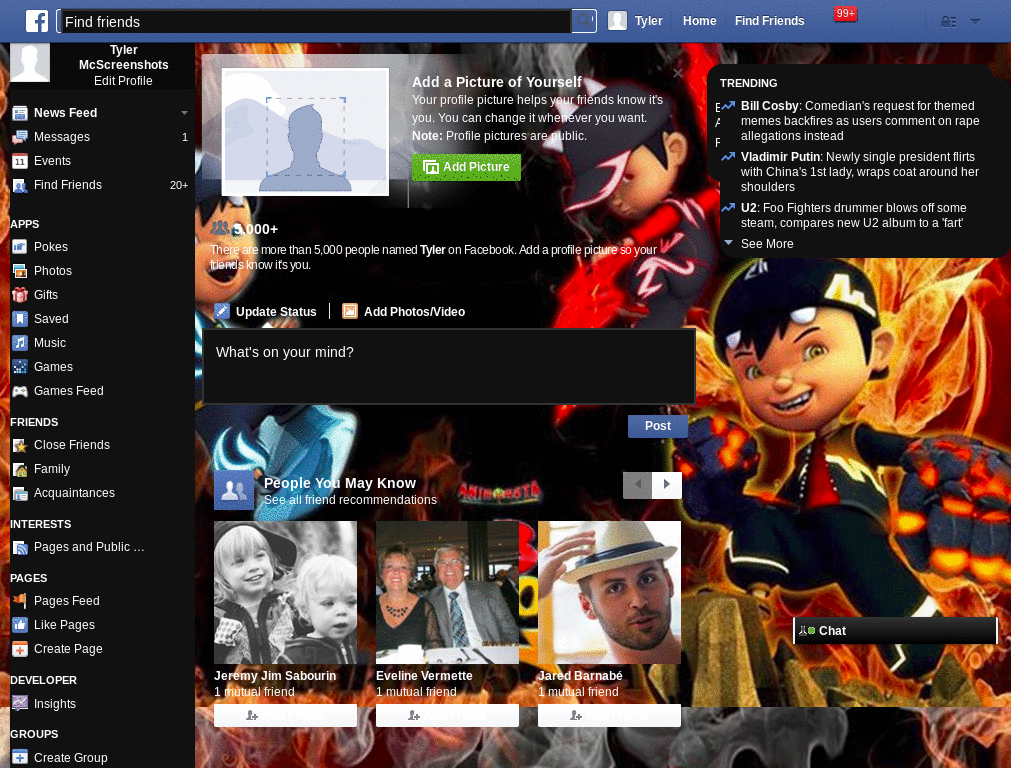Click the Create Page plus icon
This screenshot has width=1024, height=768.
point(20,649)
